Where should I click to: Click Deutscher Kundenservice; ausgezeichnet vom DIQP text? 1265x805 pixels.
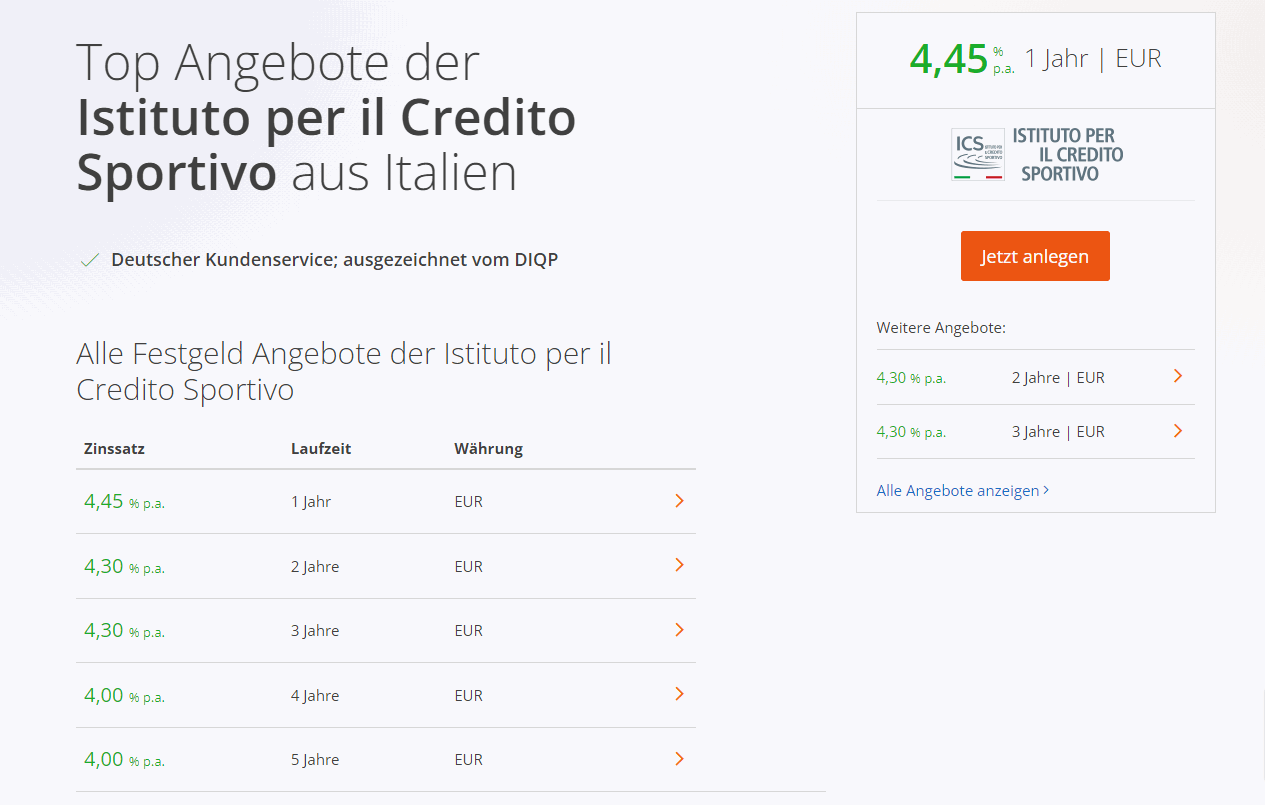pyautogui.click(x=334, y=260)
